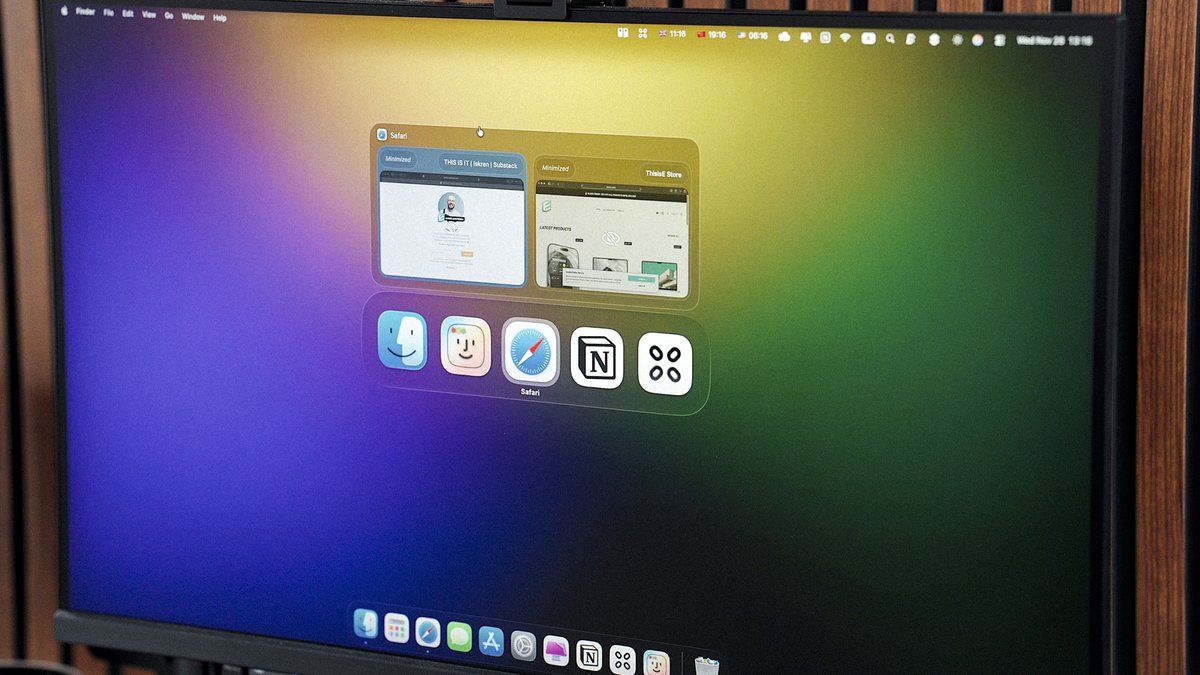Launch the App Store from the Dock
This screenshot has width=1200, height=675.
492,638
